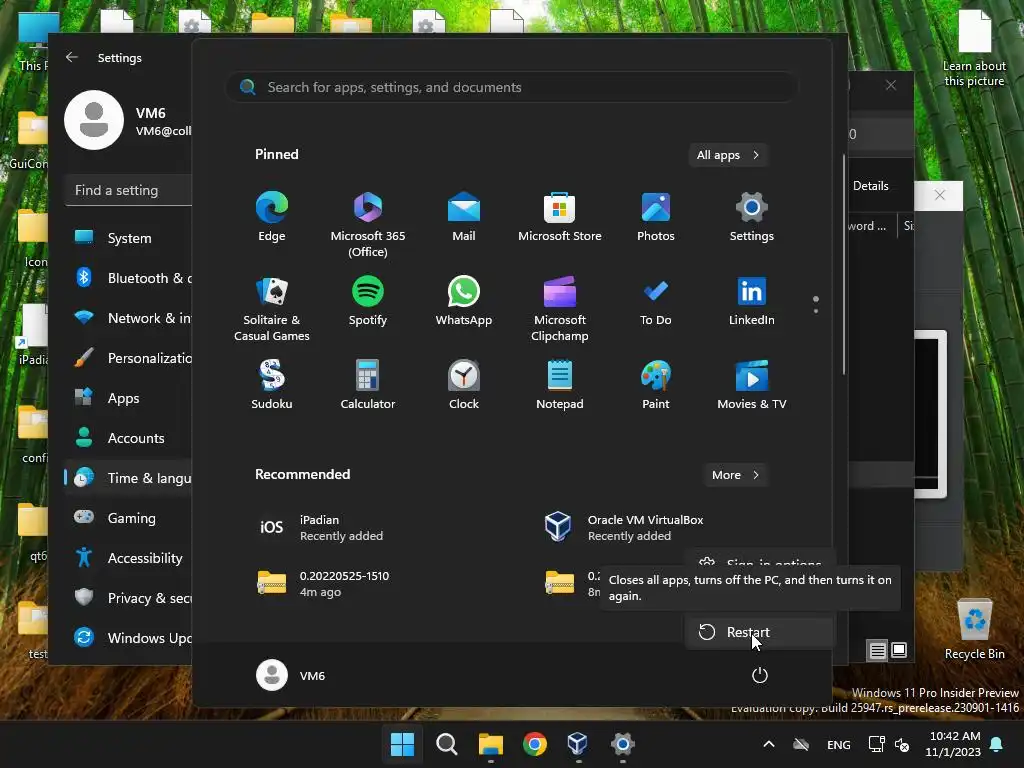Click pinned apps page indicator dots
1024x768 pixels.
point(816,304)
